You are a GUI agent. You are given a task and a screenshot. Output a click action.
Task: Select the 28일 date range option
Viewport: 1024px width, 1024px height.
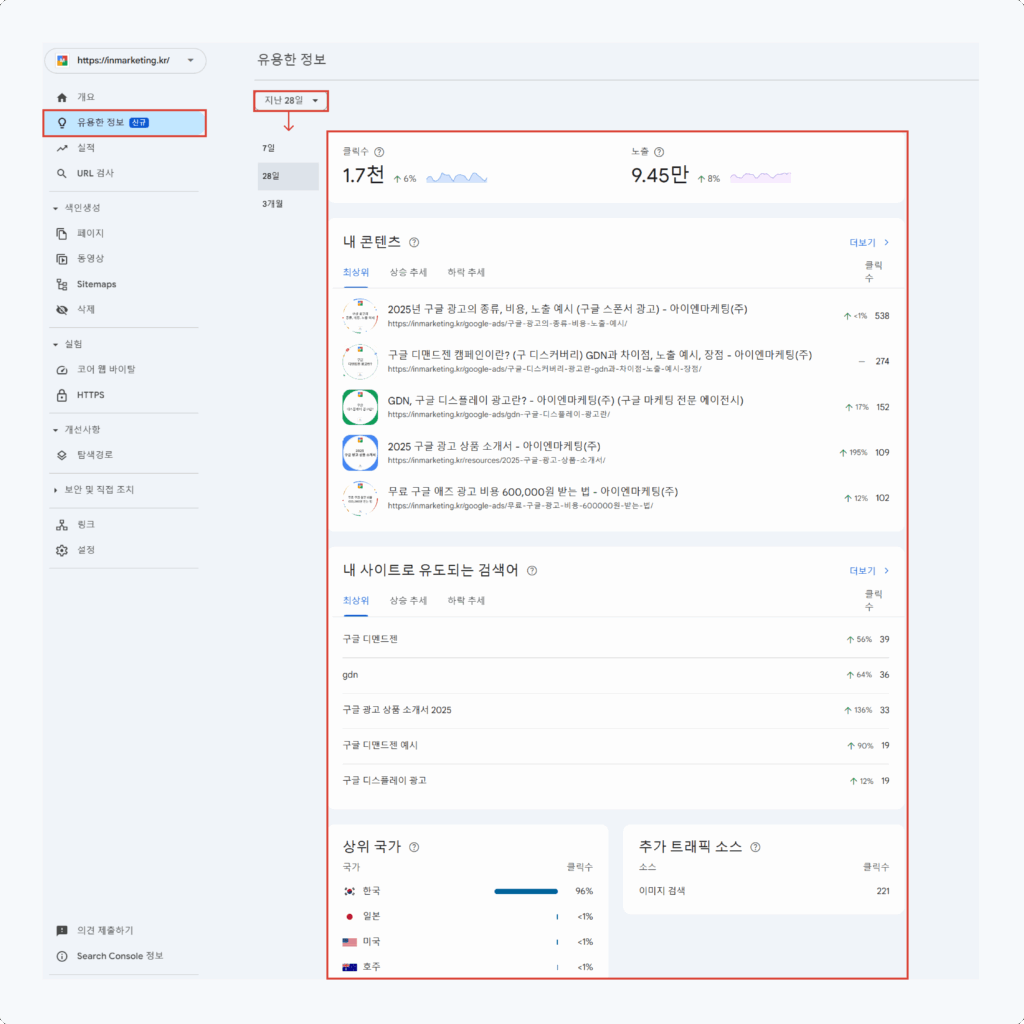tap(288, 176)
